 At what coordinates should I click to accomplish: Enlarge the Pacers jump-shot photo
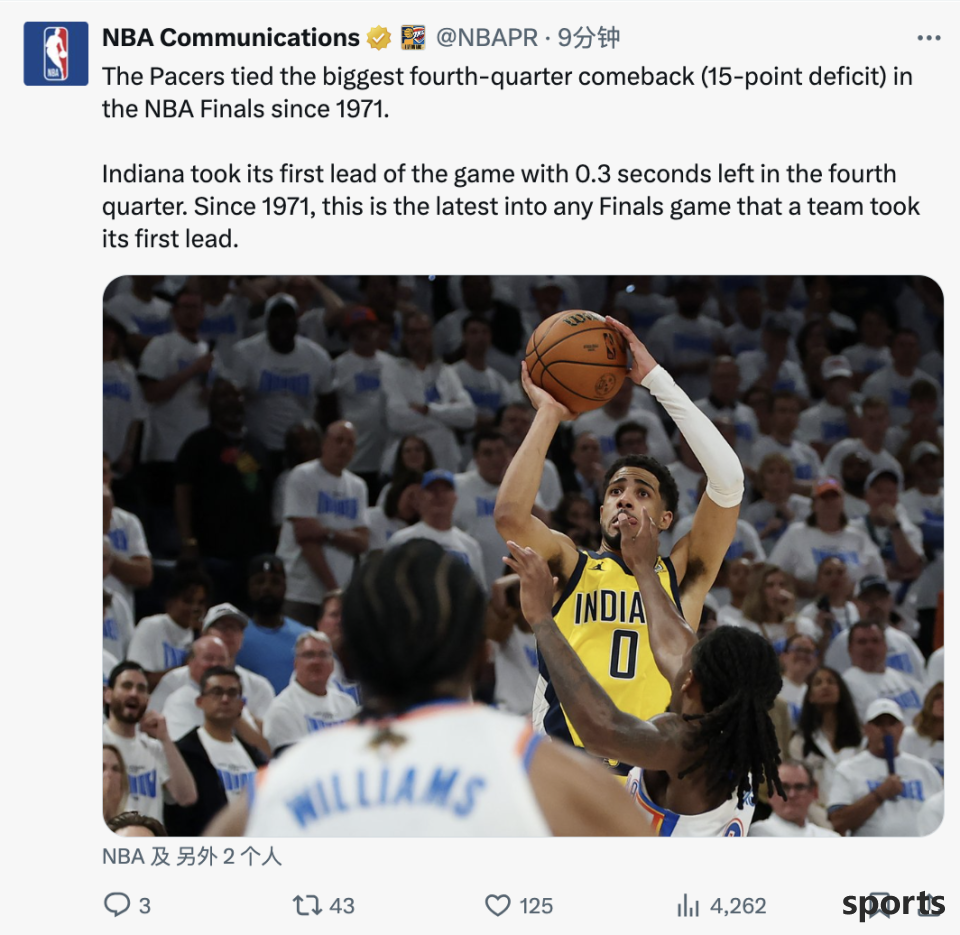click(x=523, y=556)
